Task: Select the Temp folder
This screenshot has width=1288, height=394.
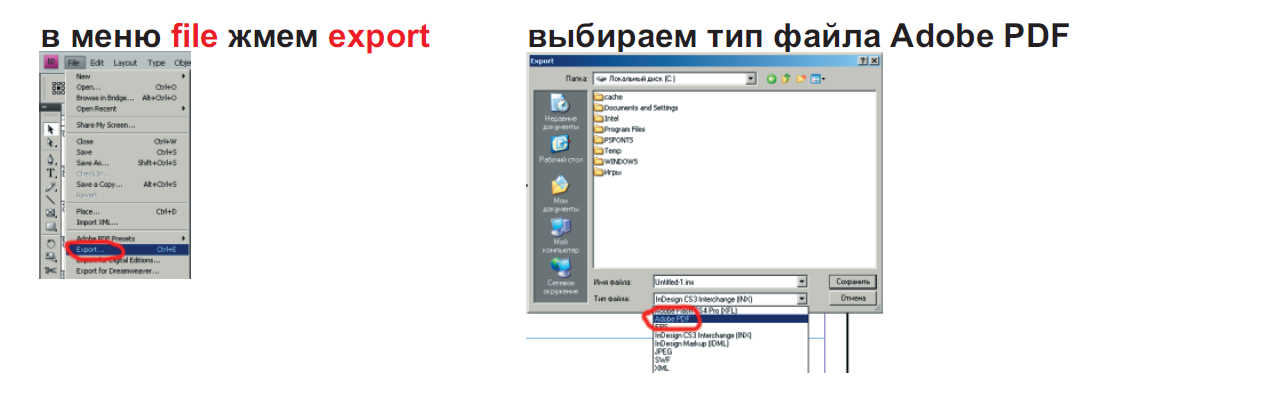Action: (608, 151)
